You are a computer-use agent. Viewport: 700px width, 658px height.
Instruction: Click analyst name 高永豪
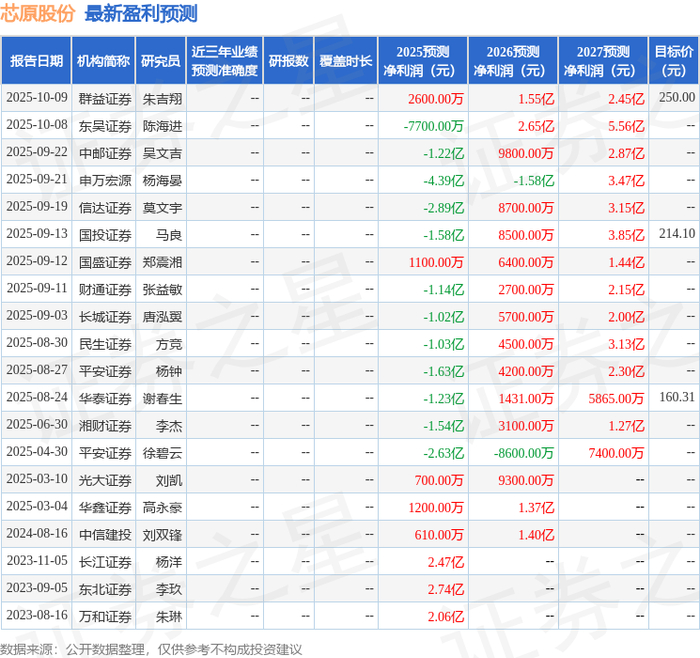pos(162,508)
